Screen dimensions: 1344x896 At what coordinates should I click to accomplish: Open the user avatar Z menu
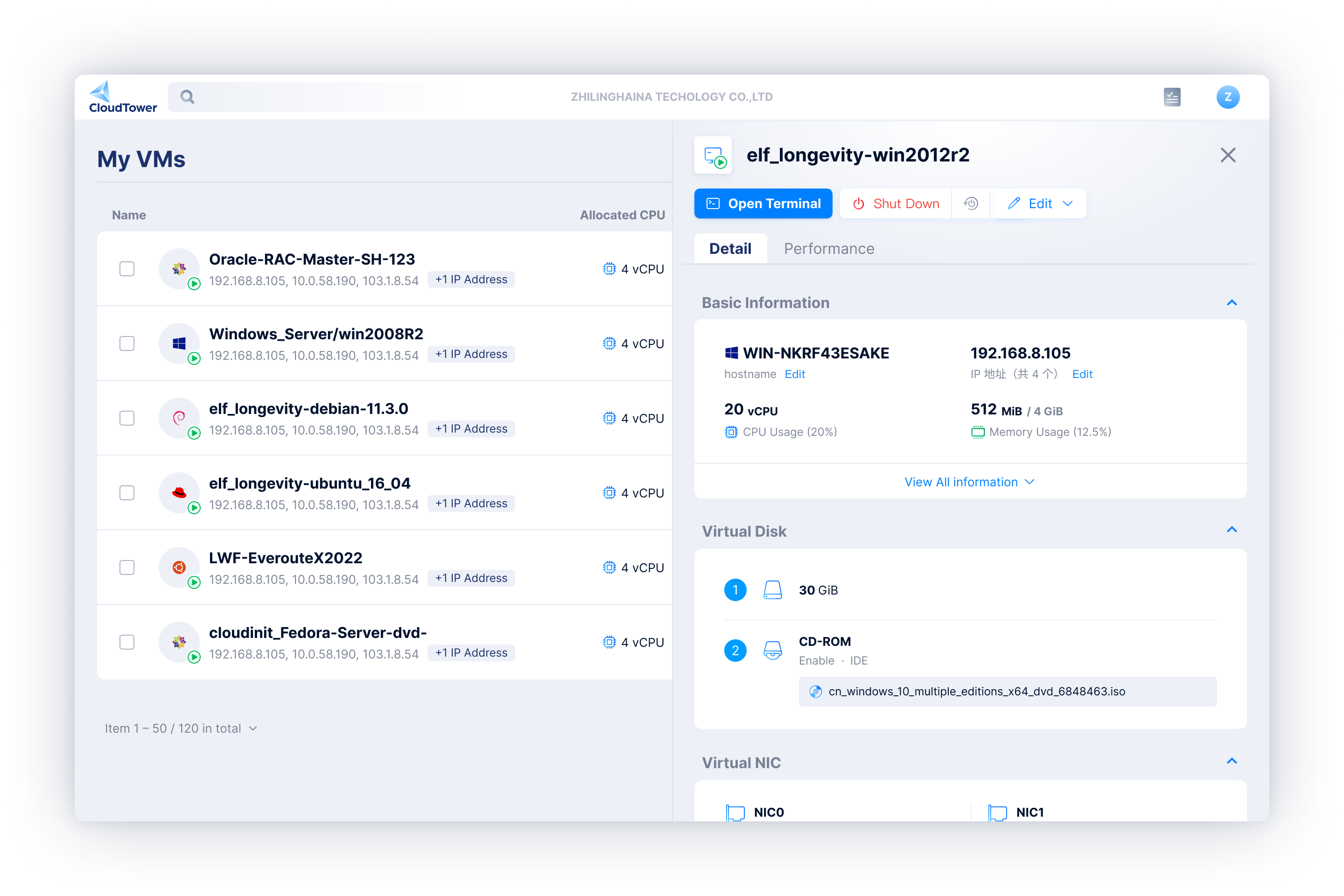pos(1228,97)
